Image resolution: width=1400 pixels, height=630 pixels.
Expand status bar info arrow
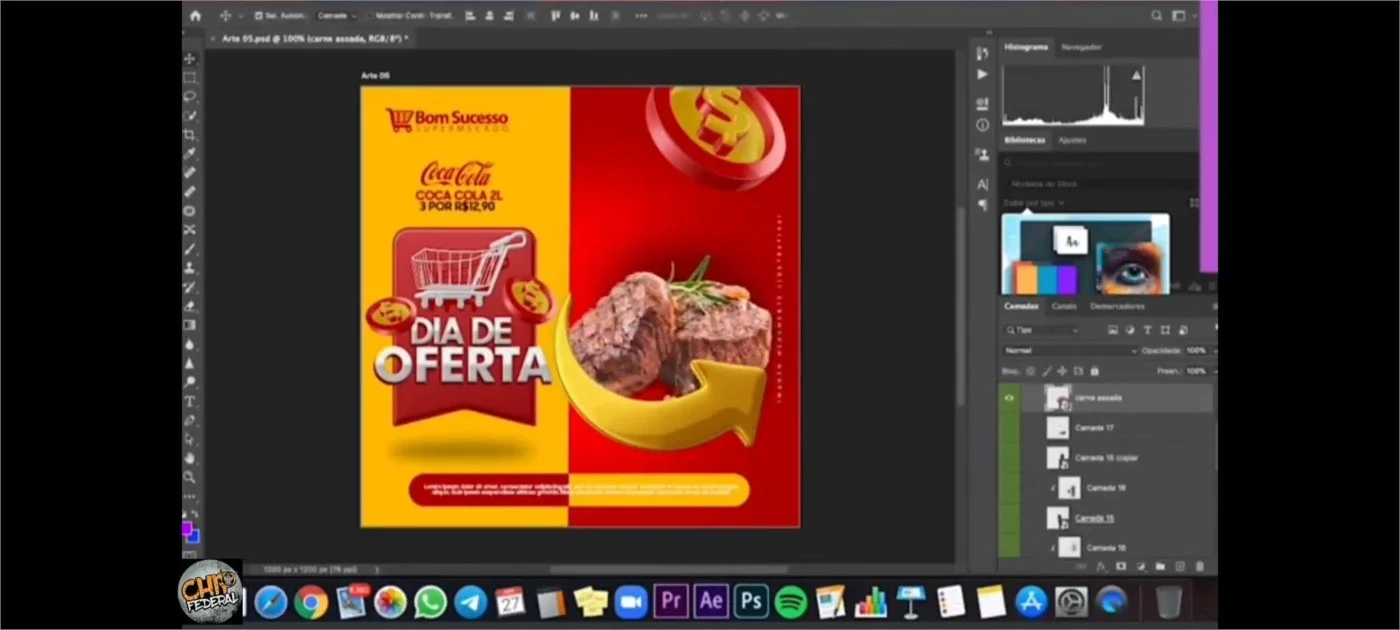[377, 569]
